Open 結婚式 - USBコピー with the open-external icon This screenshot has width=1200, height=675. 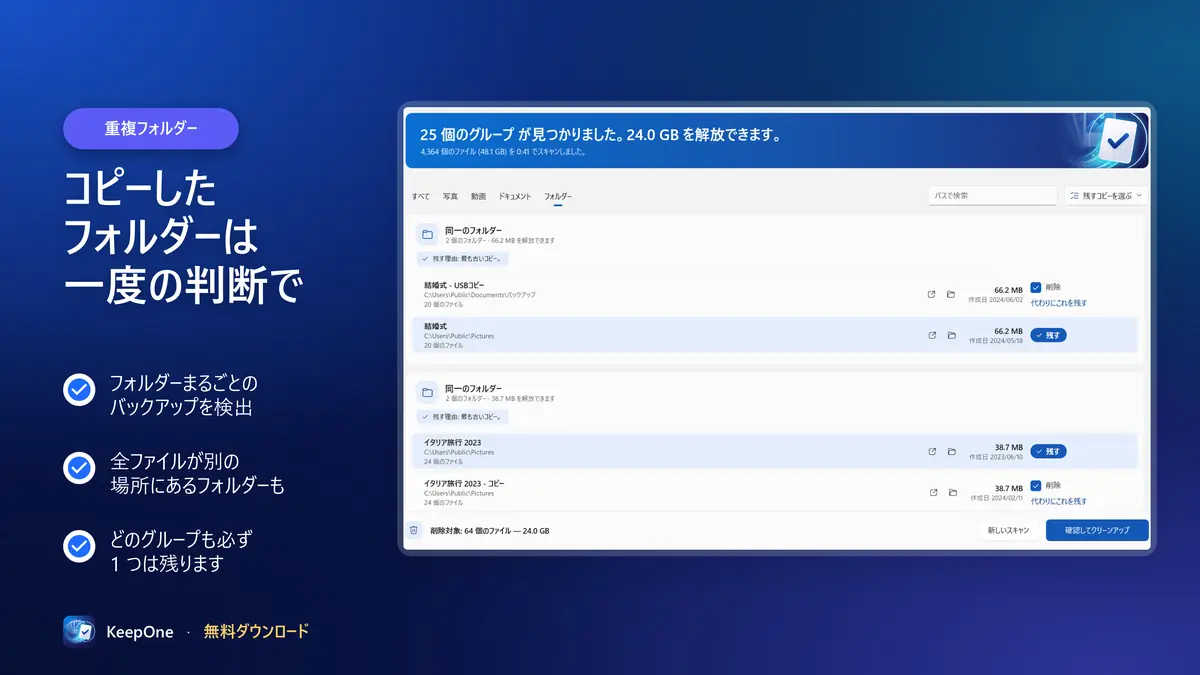tap(932, 294)
